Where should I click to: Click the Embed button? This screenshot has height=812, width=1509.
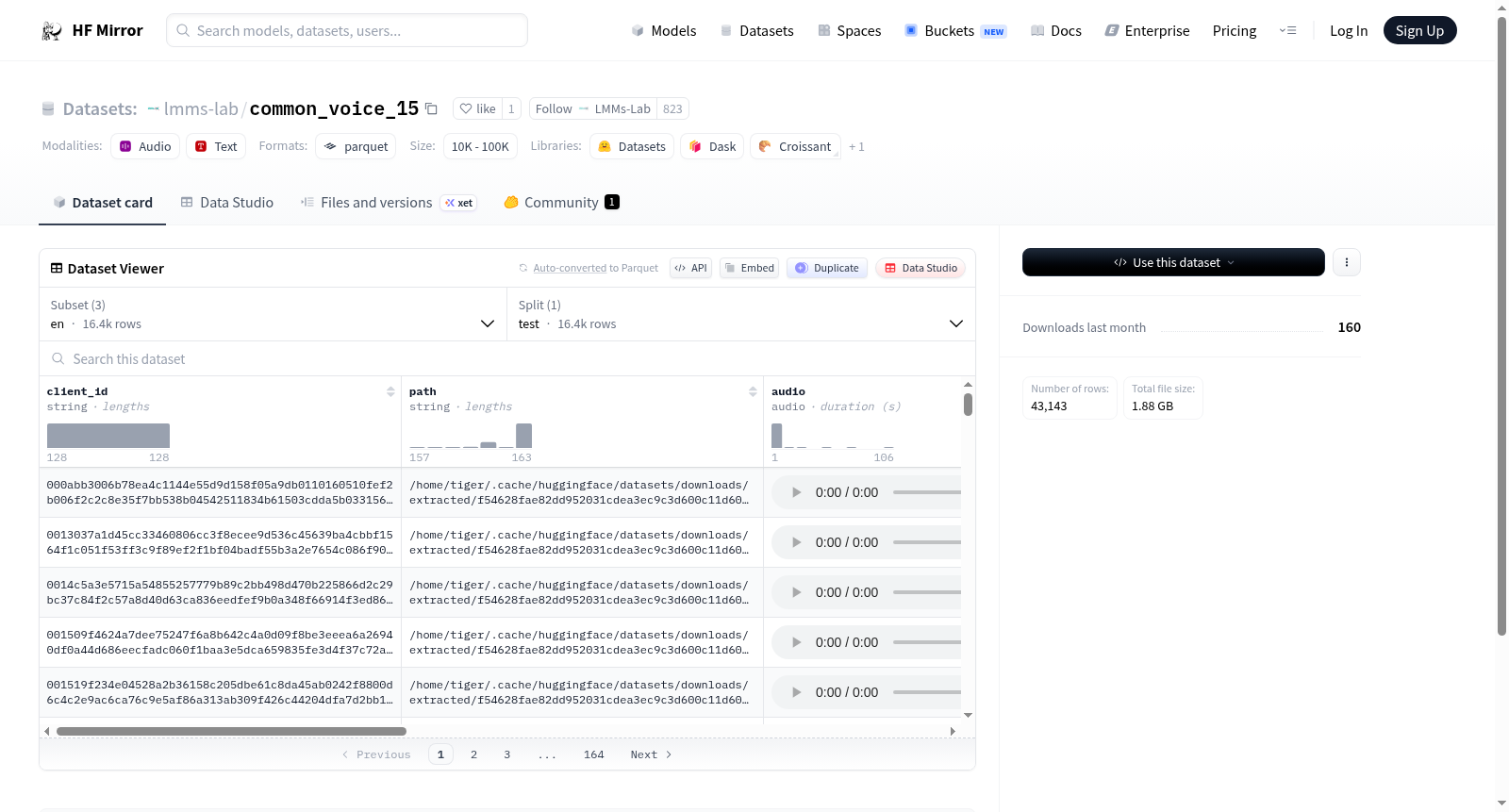click(750, 269)
